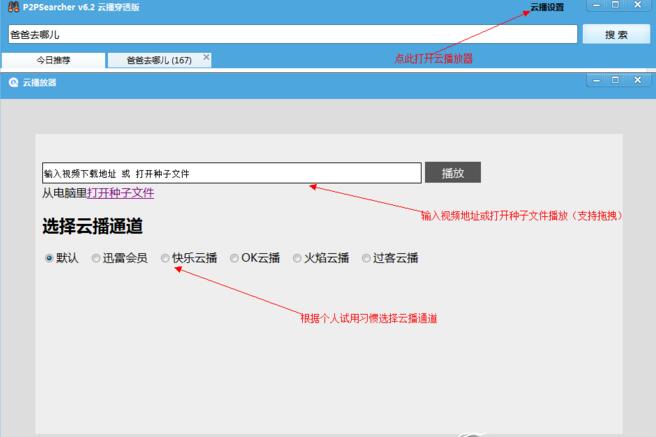Click the 云播放器 window logo icon

point(13,82)
